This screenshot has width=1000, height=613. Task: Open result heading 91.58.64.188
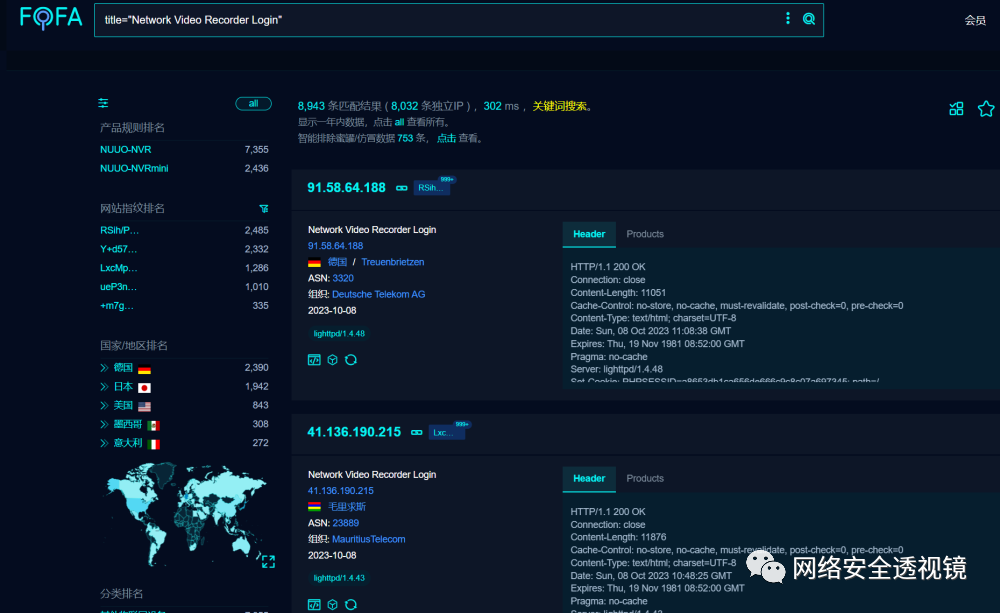point(346,188)
